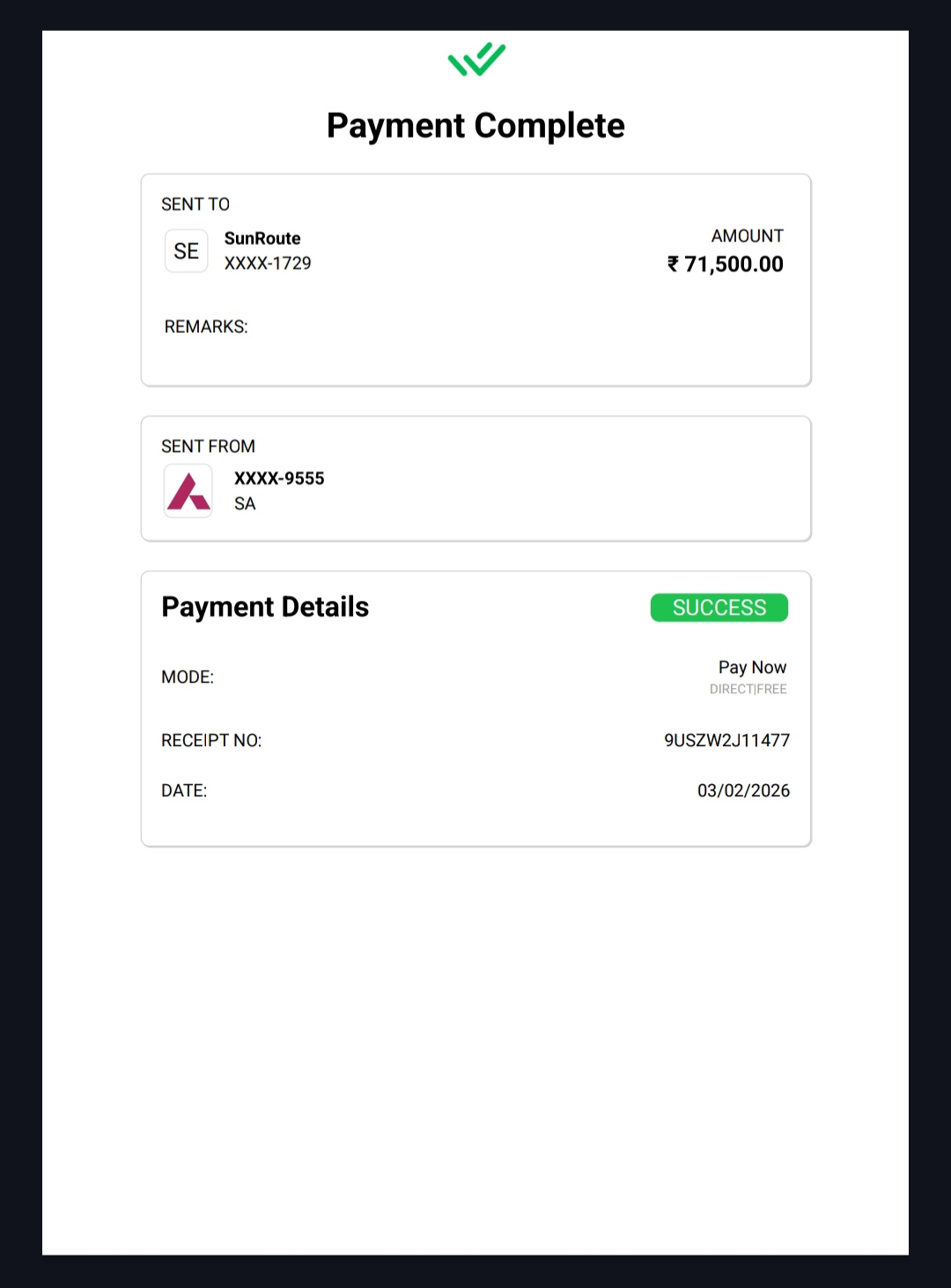This screenshot has width=951, height=1288.
Task: Click the Payment Details heading
Action: point(265,607)
